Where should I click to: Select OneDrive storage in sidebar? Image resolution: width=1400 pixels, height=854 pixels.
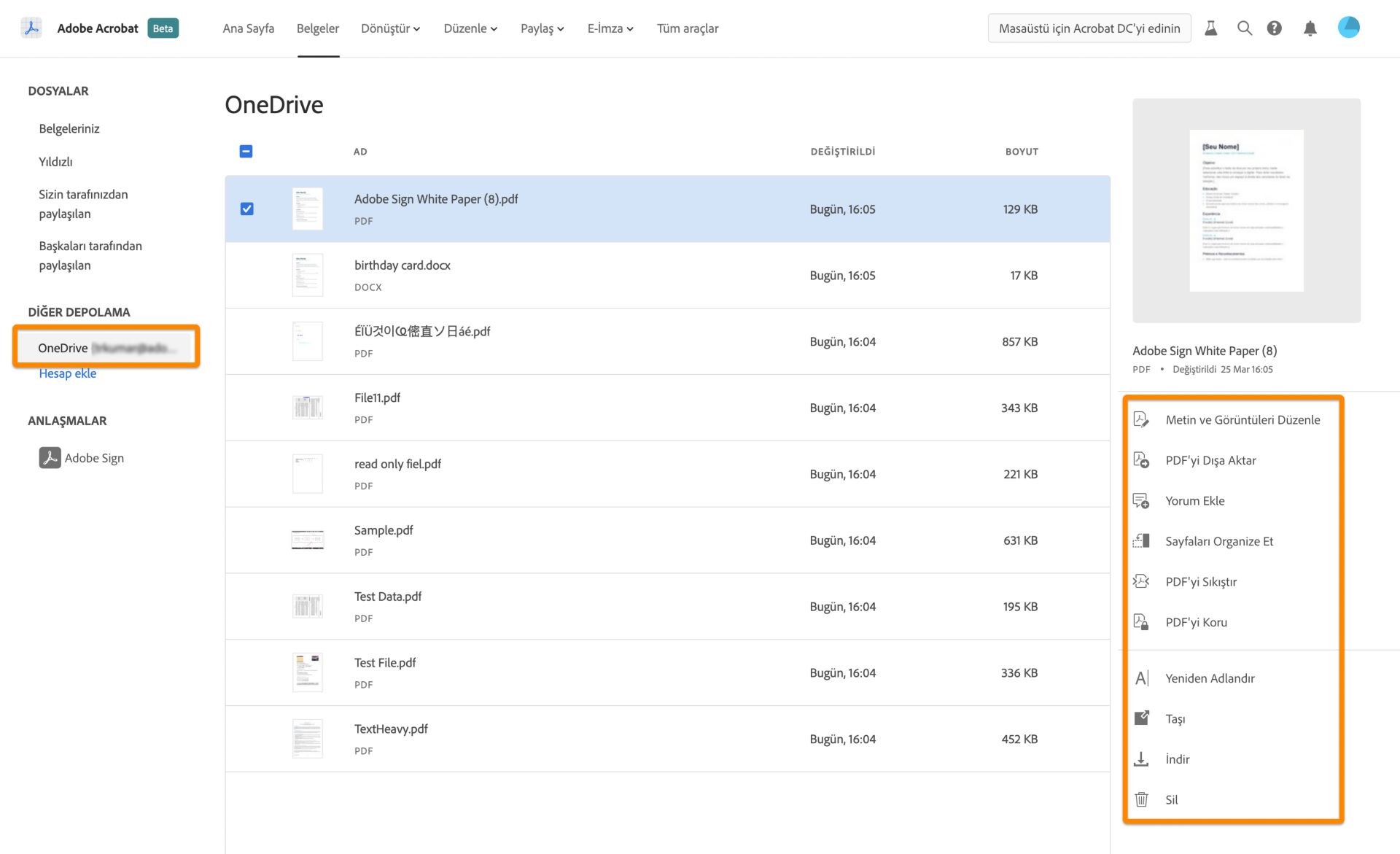106,347
